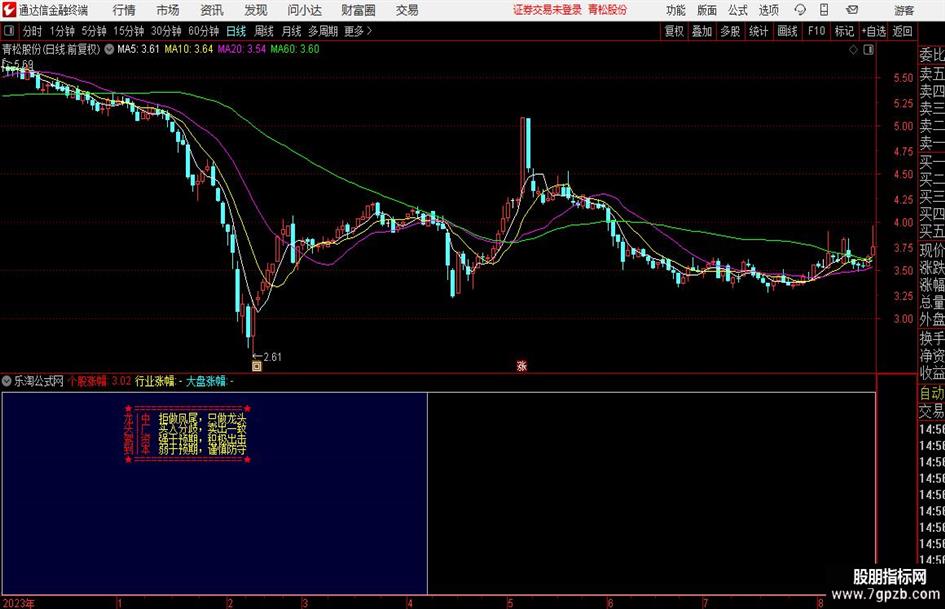Switch to the 分时 chart tab

(x=33, y=31)
